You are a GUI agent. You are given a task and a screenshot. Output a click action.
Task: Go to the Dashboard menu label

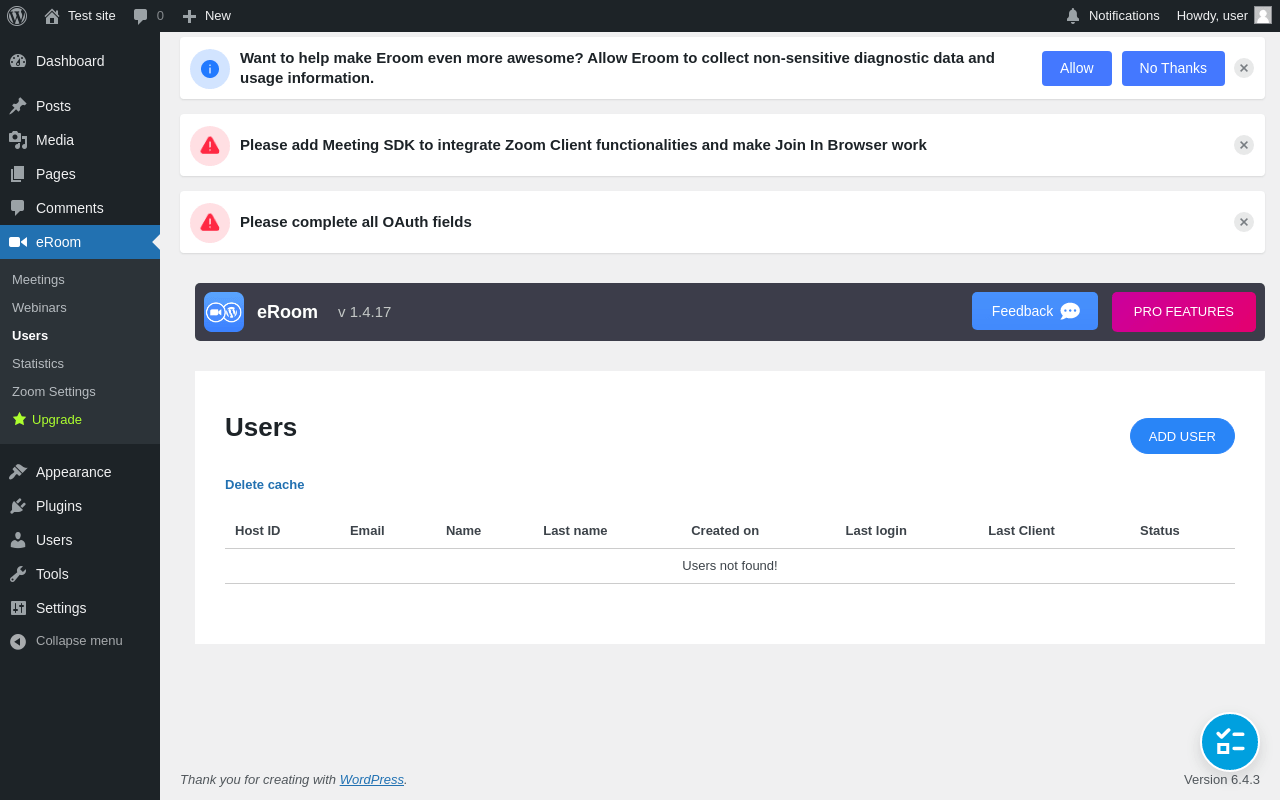point(70,61)
